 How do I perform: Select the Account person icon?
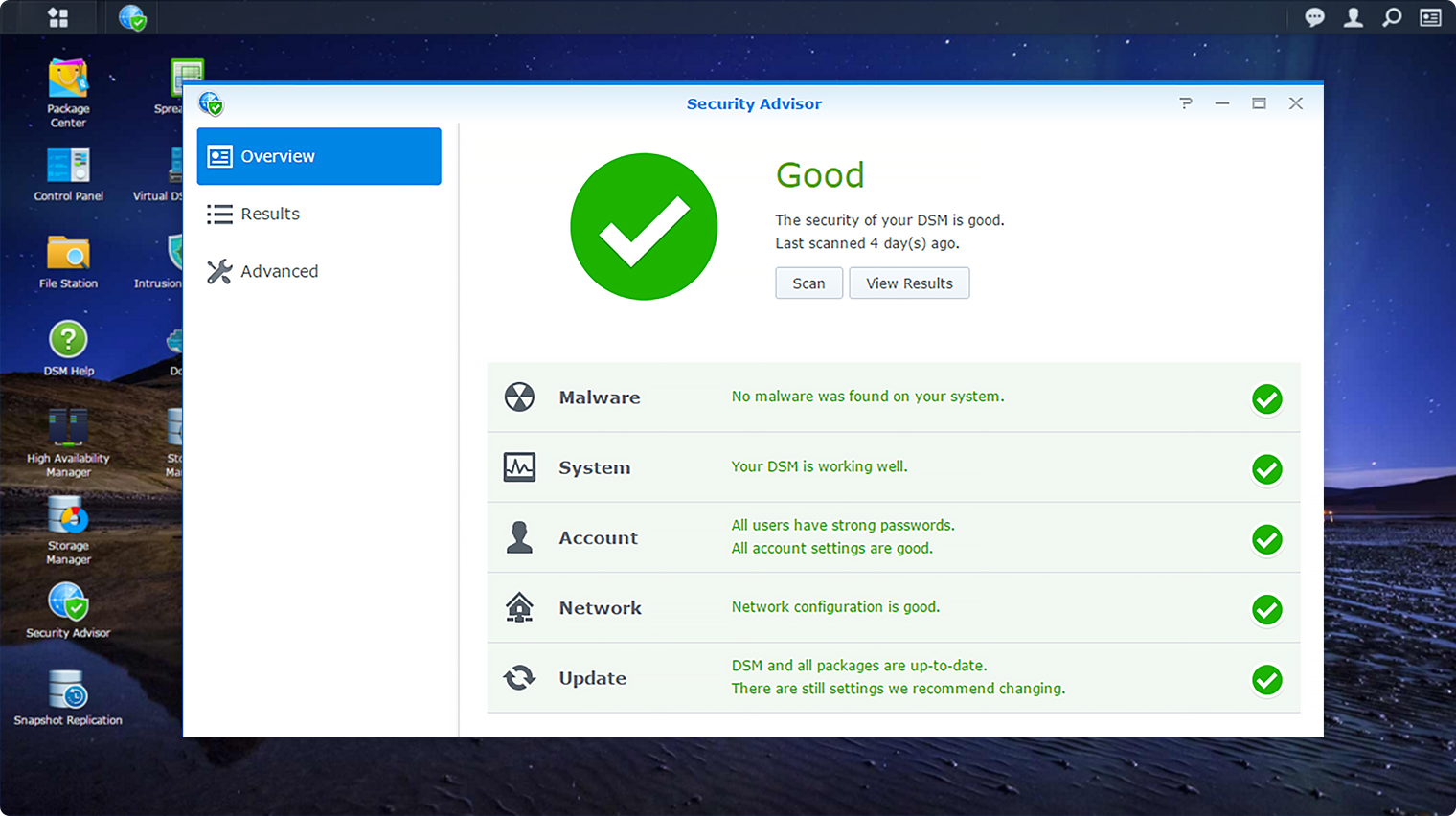519,537
